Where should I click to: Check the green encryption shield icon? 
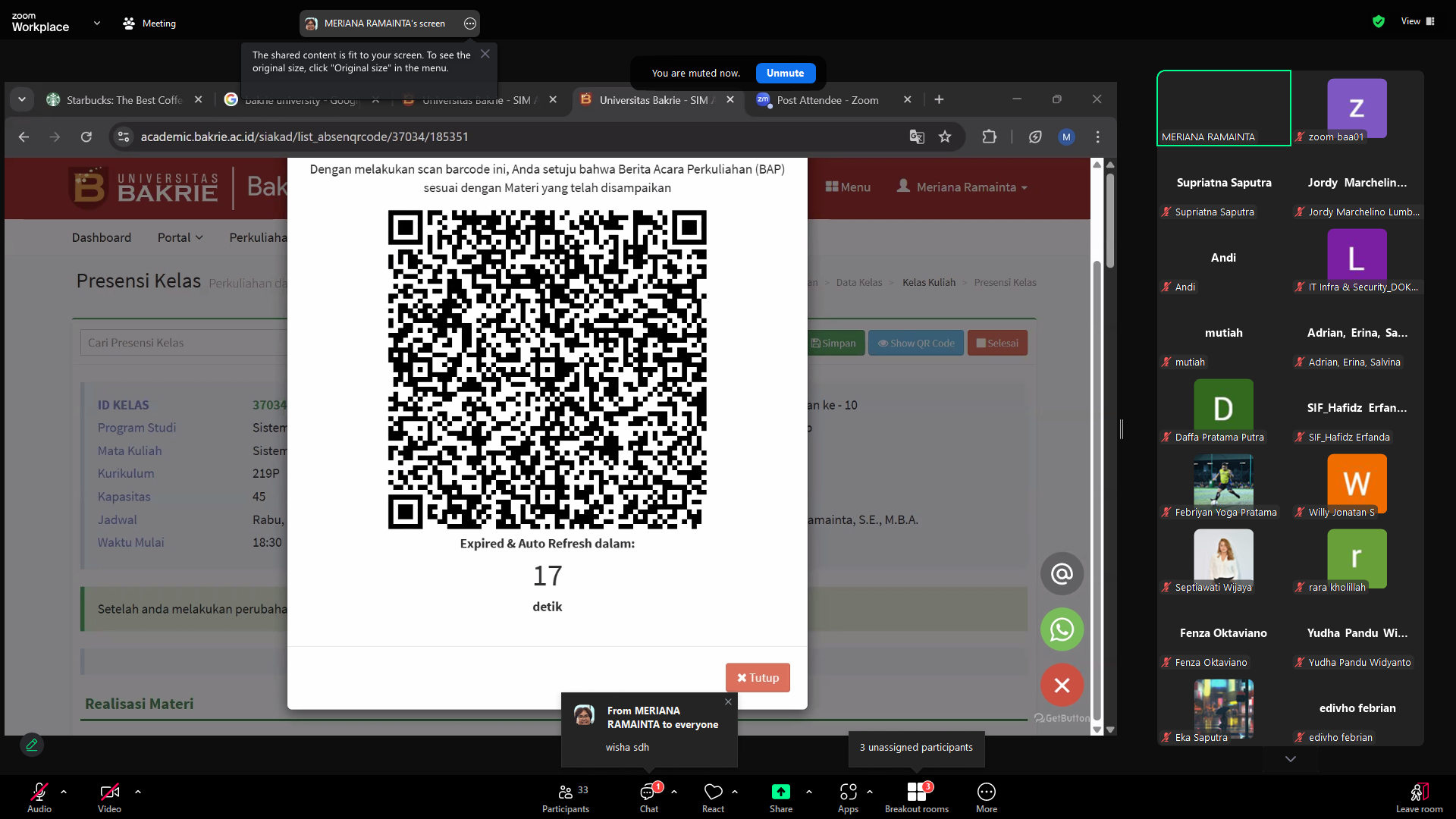pos(1379,21)
